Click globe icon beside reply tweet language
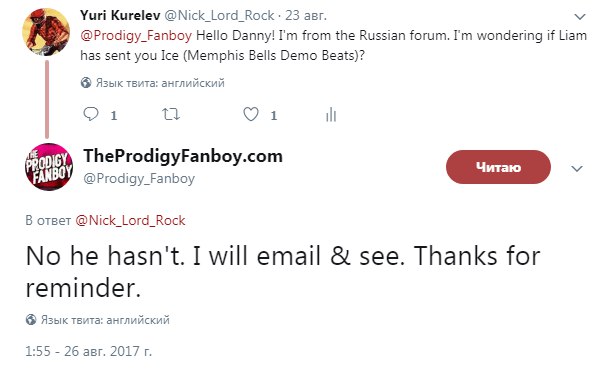The image size is (600, 375). click(31, 320)
